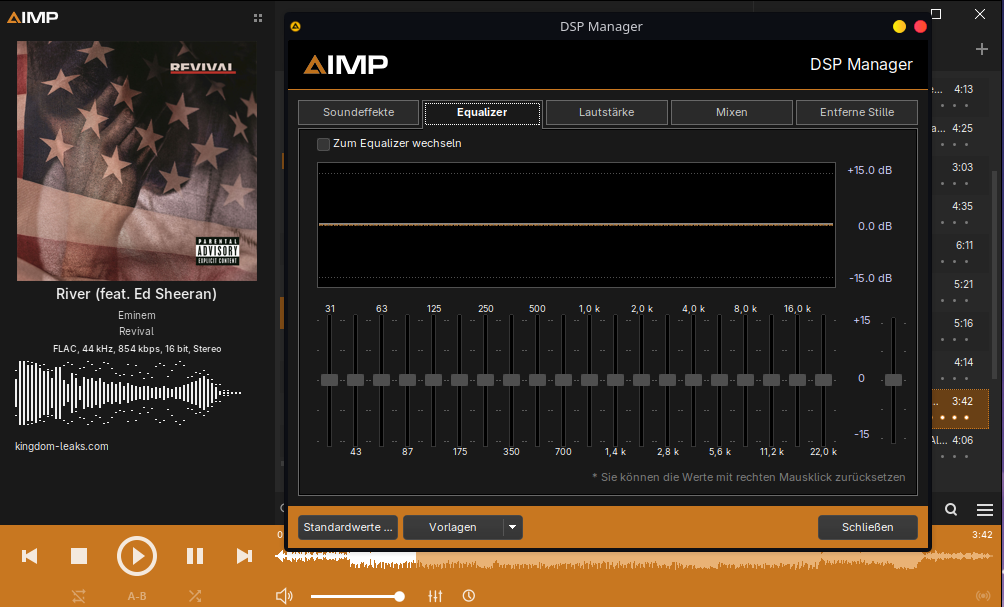1004x607 pixels.
Task: Seek within the waveform progress bar
Action: (634, 560)
